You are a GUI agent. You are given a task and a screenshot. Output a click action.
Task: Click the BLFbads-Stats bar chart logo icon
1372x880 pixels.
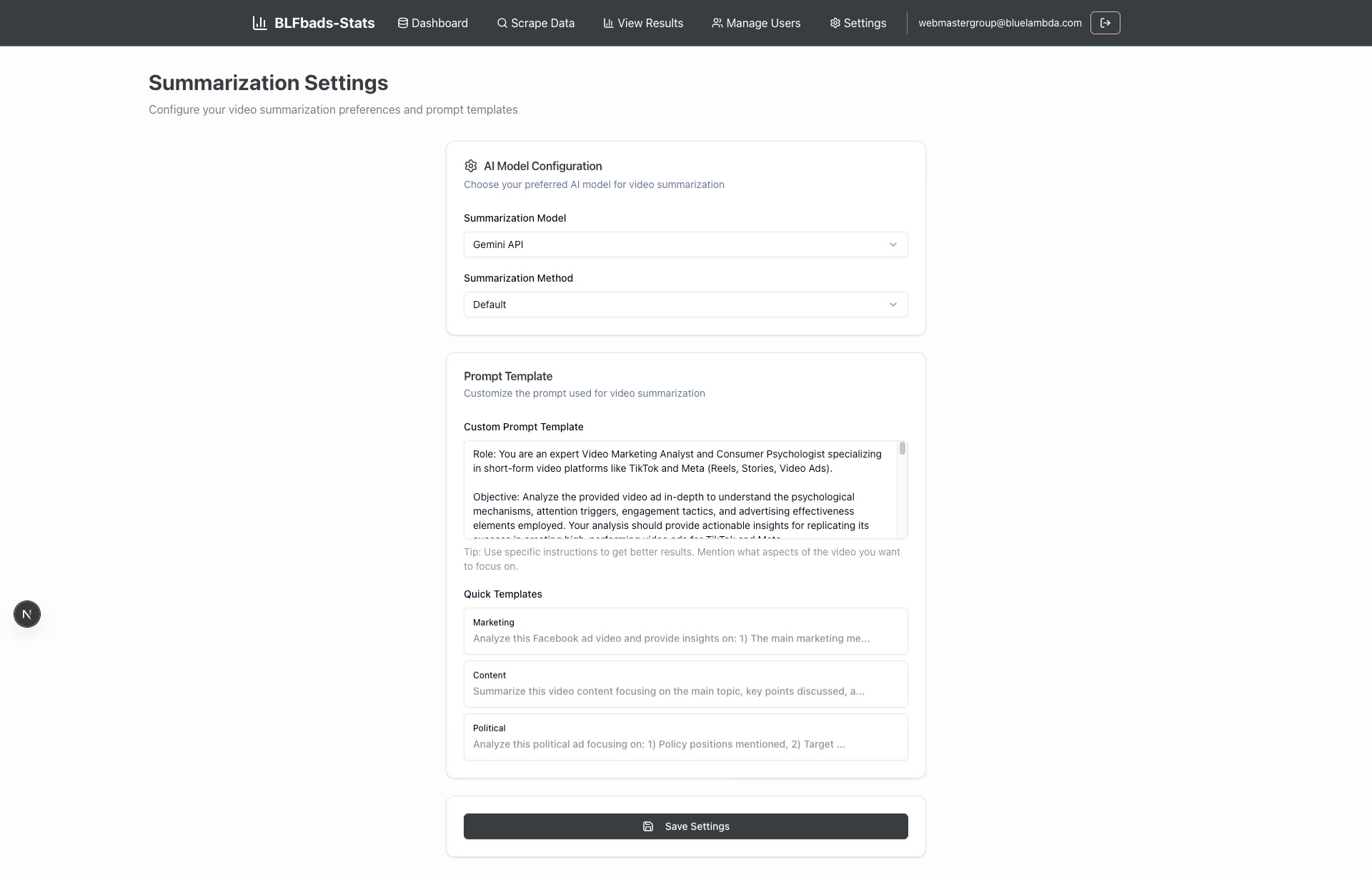coord(259,23)
